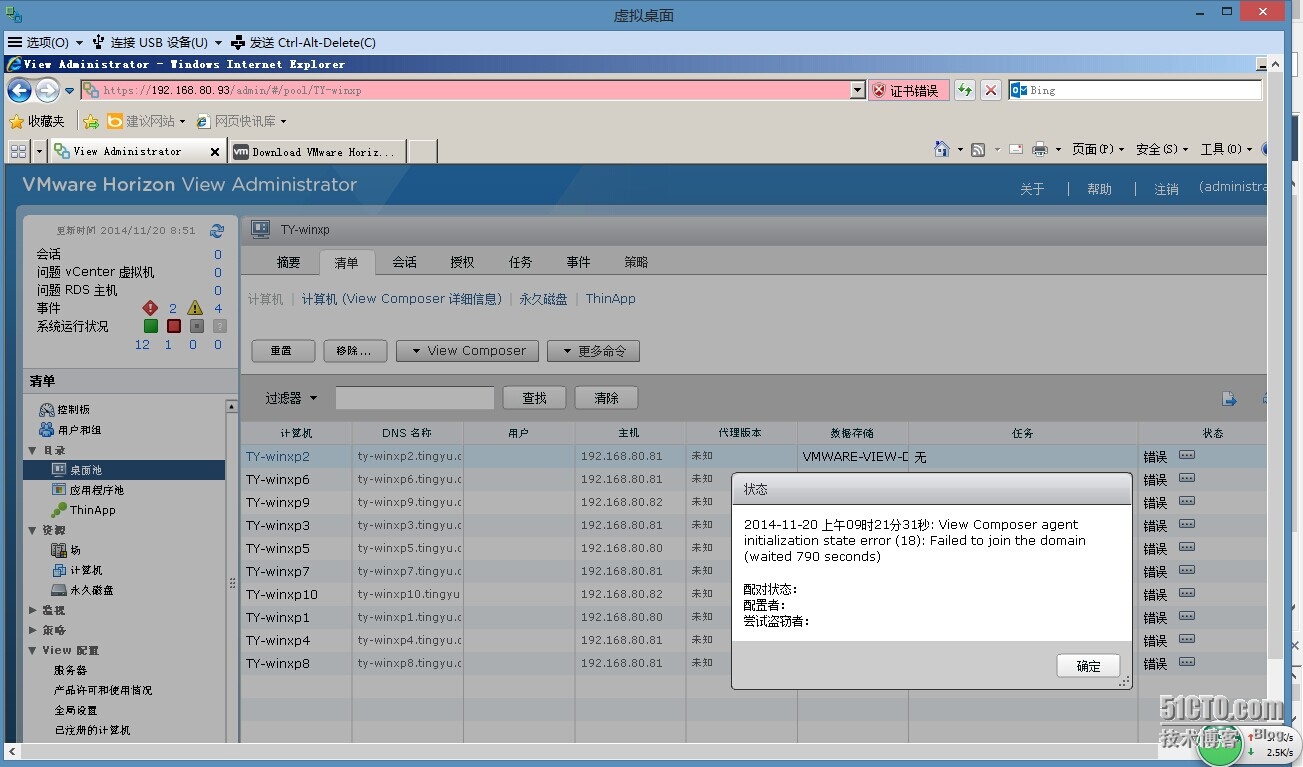Select ThinApp in the sidebar tree
Screen dimensions: 1303x767
tap(84, 510)
